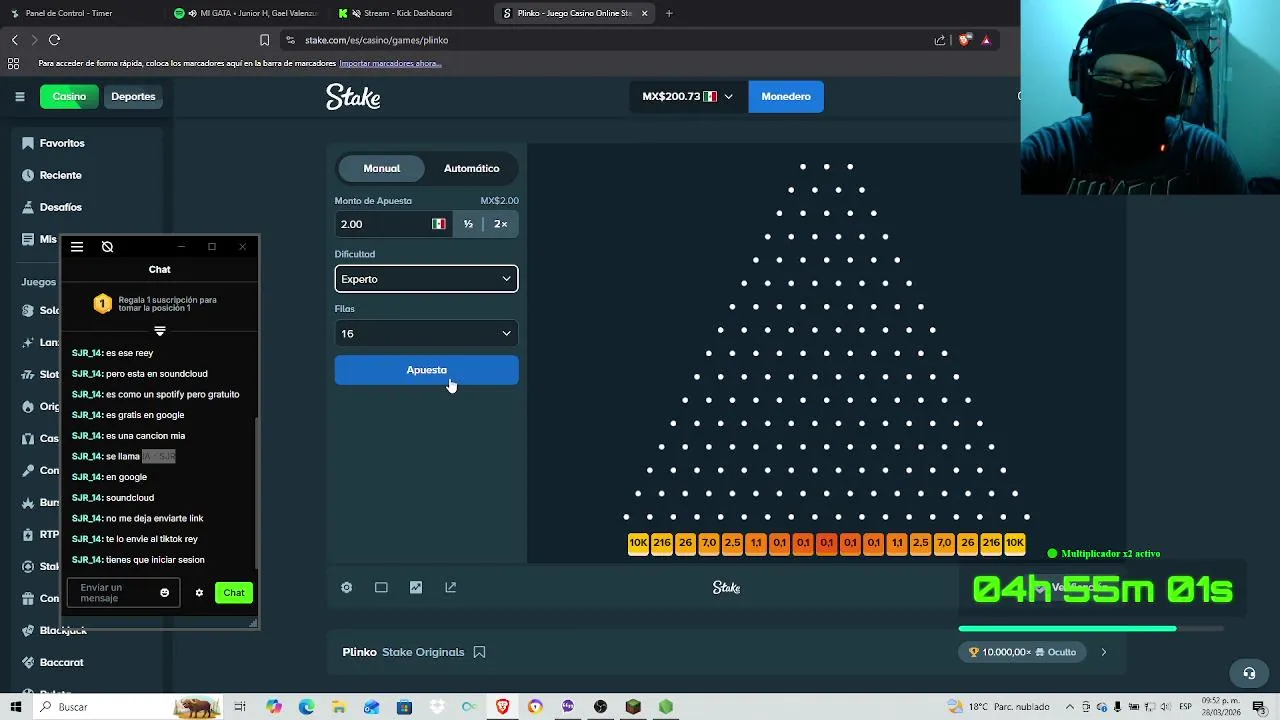The width and height of the screenshot is (1280, 720).
Task: Click the chat pause-scroll icon
Action: [x=107, y=247]
